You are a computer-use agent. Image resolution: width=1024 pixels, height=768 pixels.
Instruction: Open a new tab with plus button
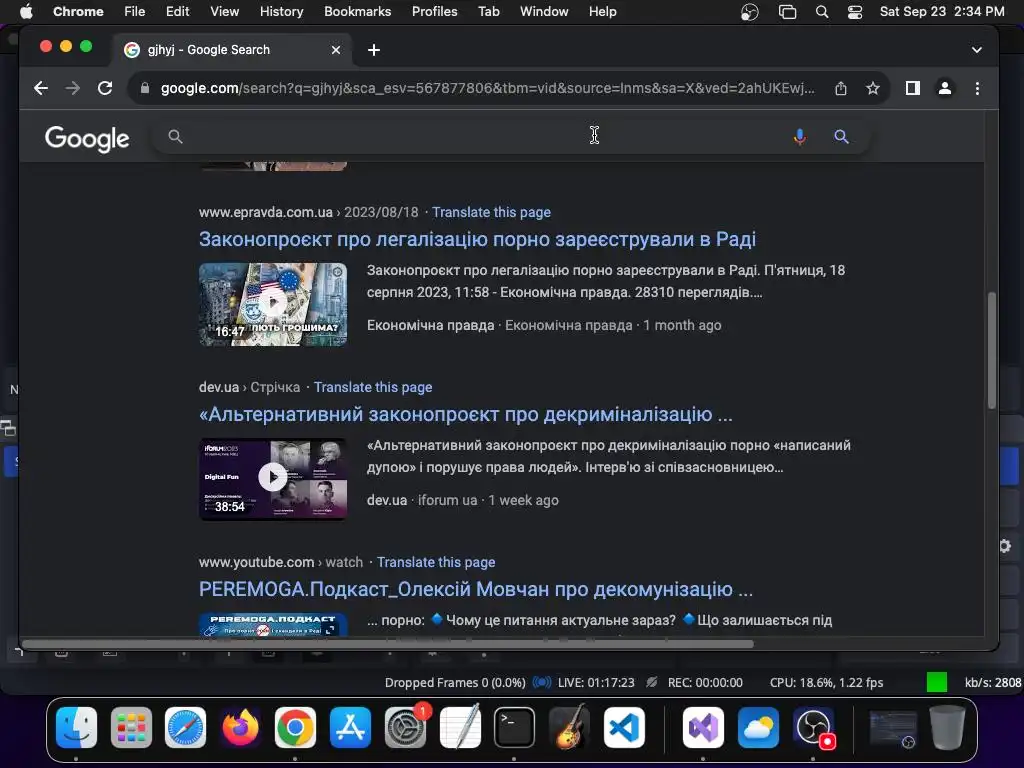click(374, 50)
